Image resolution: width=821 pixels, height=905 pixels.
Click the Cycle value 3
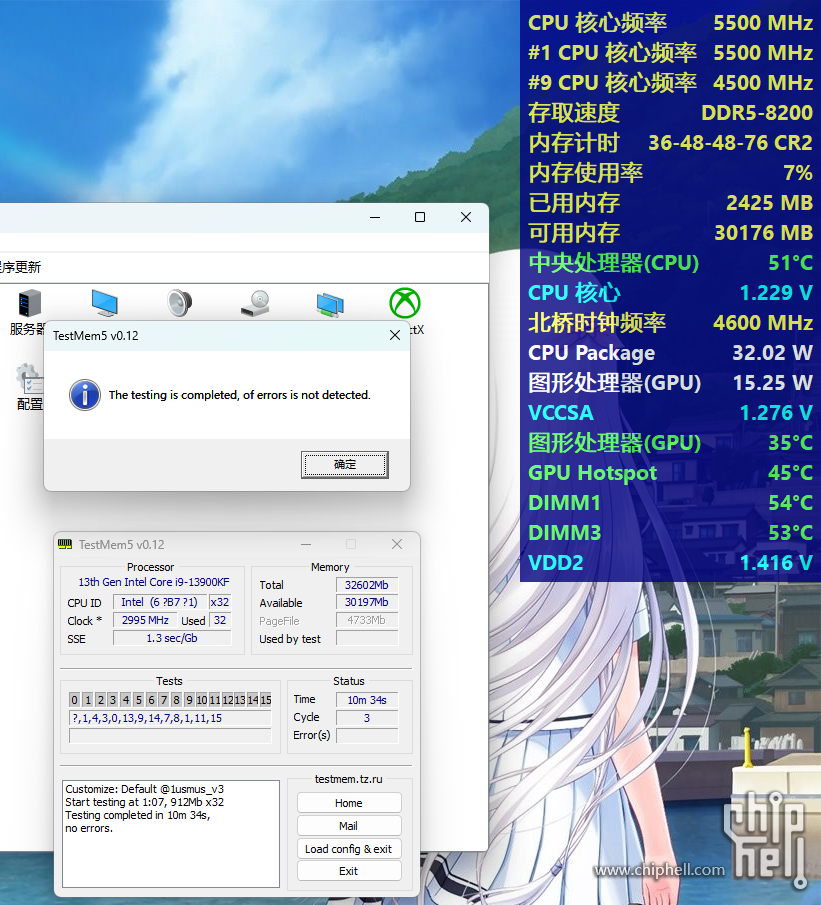click(367, 718)
